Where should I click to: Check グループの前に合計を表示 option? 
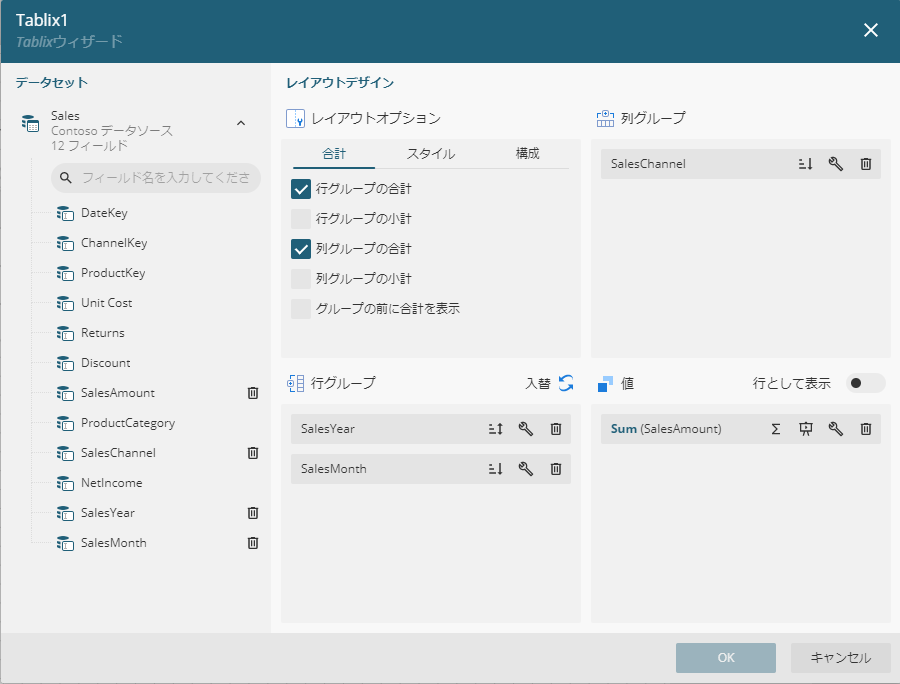click(301, 309)
